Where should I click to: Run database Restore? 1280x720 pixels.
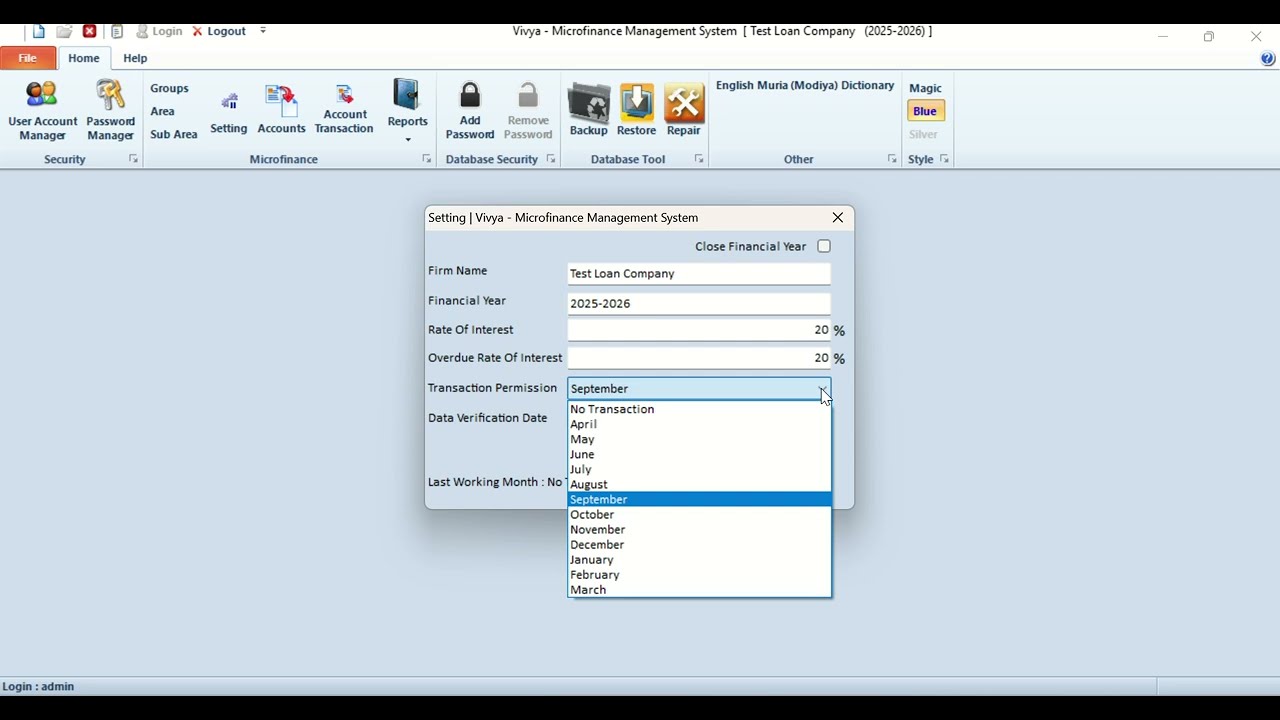click(636, 110)
